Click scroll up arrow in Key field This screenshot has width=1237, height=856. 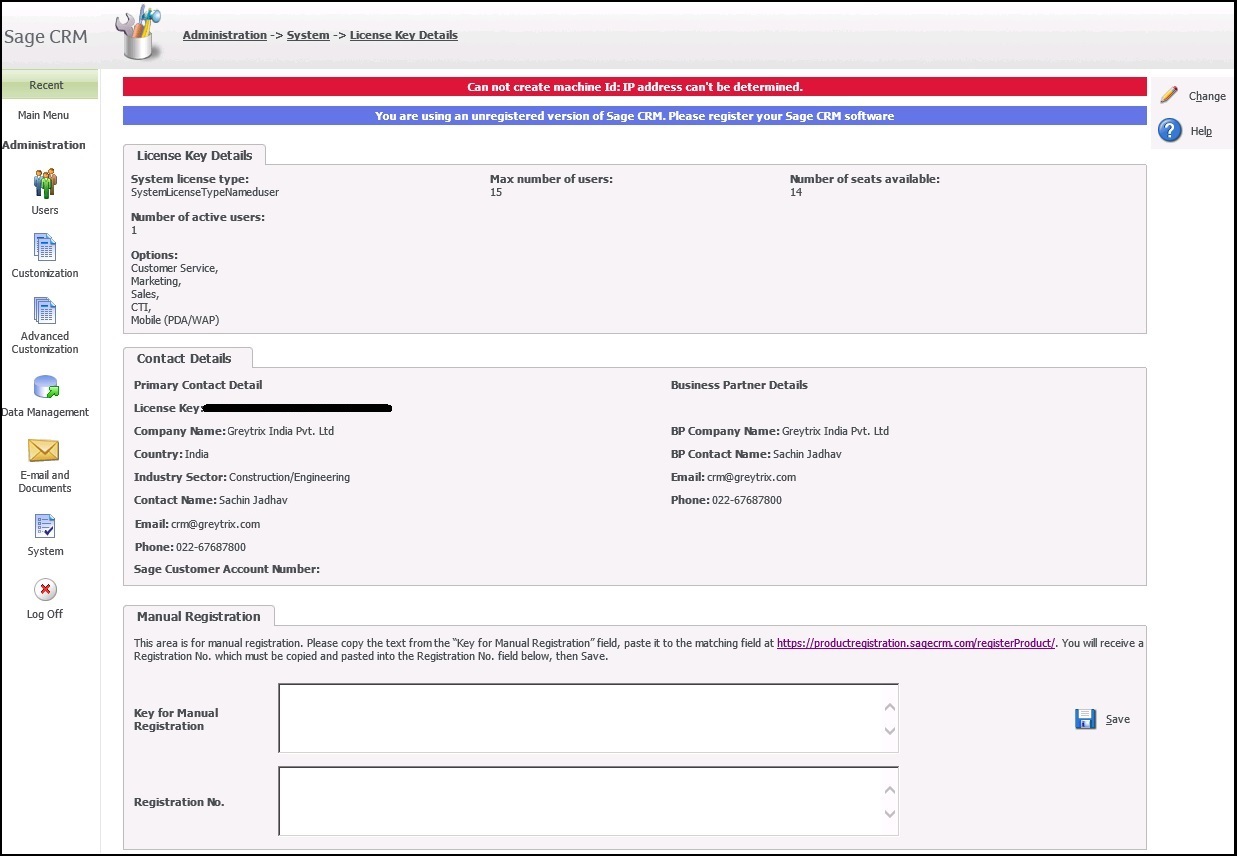point(890,707)
